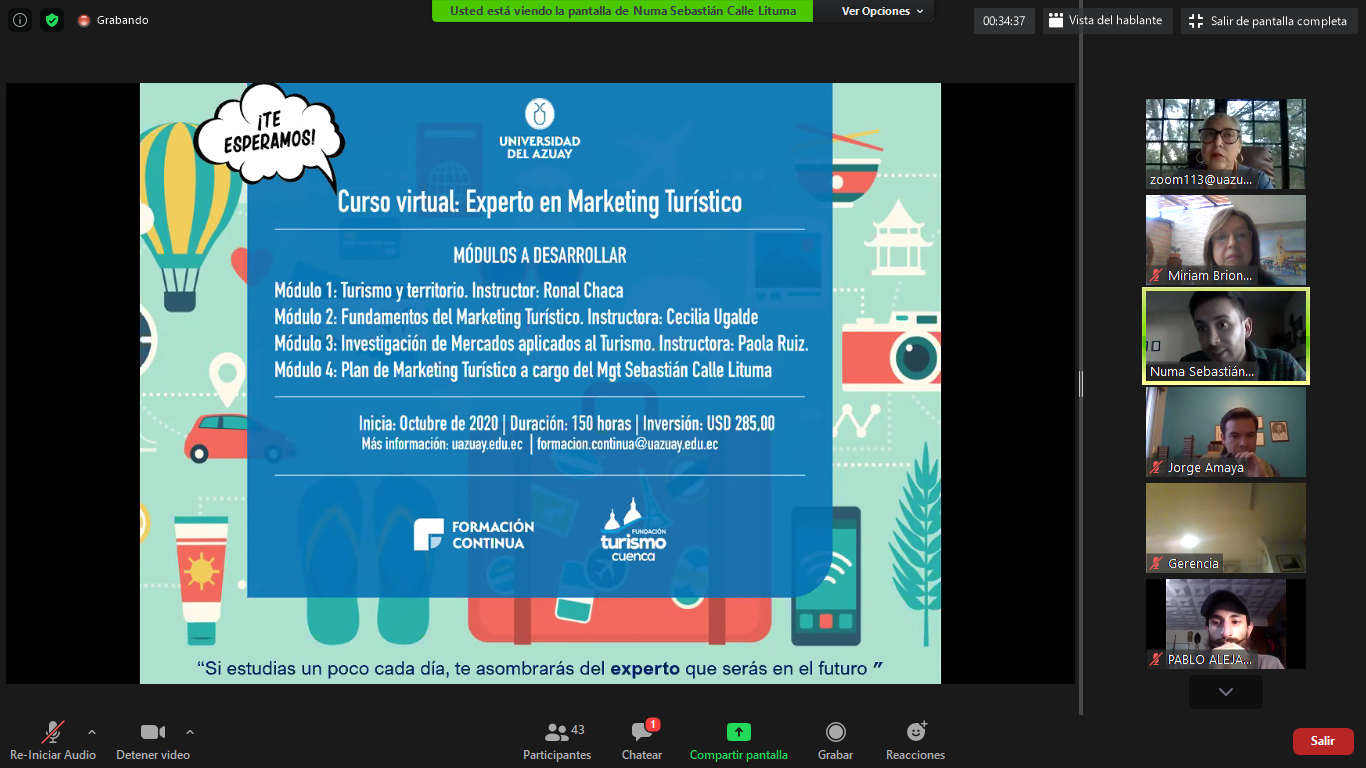1366x768 pixels.
Task: Click Salir de pantalla completa
Action: 1268,21
